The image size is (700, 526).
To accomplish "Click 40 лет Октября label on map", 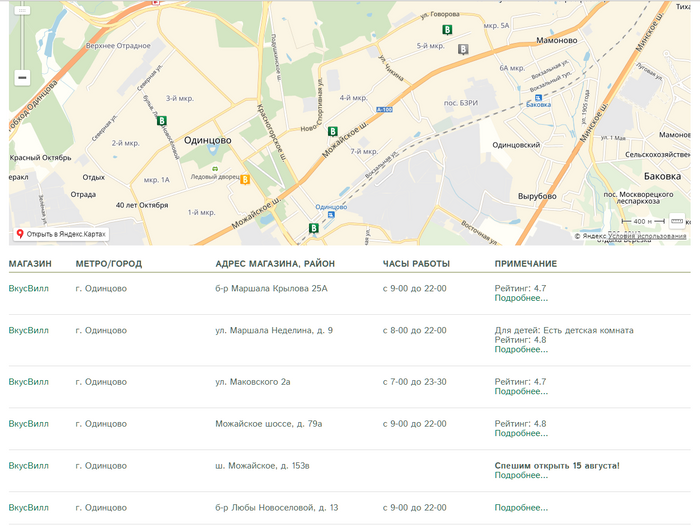I will pos(142,205).
